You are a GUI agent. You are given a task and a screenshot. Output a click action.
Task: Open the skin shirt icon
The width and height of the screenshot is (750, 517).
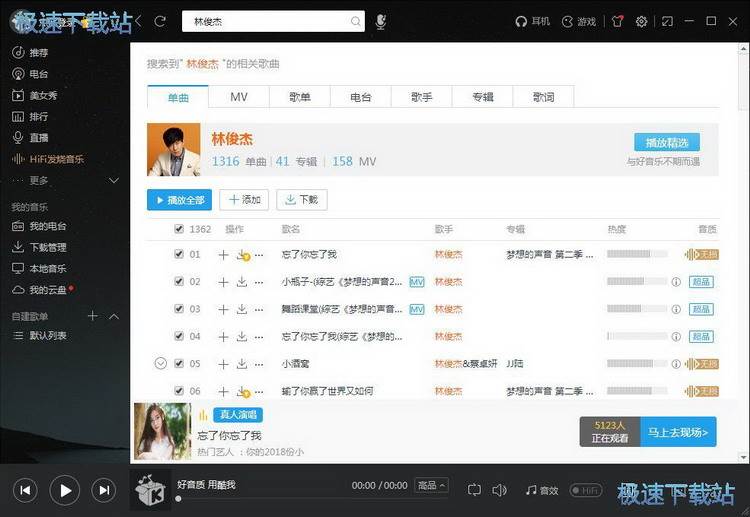617,21
